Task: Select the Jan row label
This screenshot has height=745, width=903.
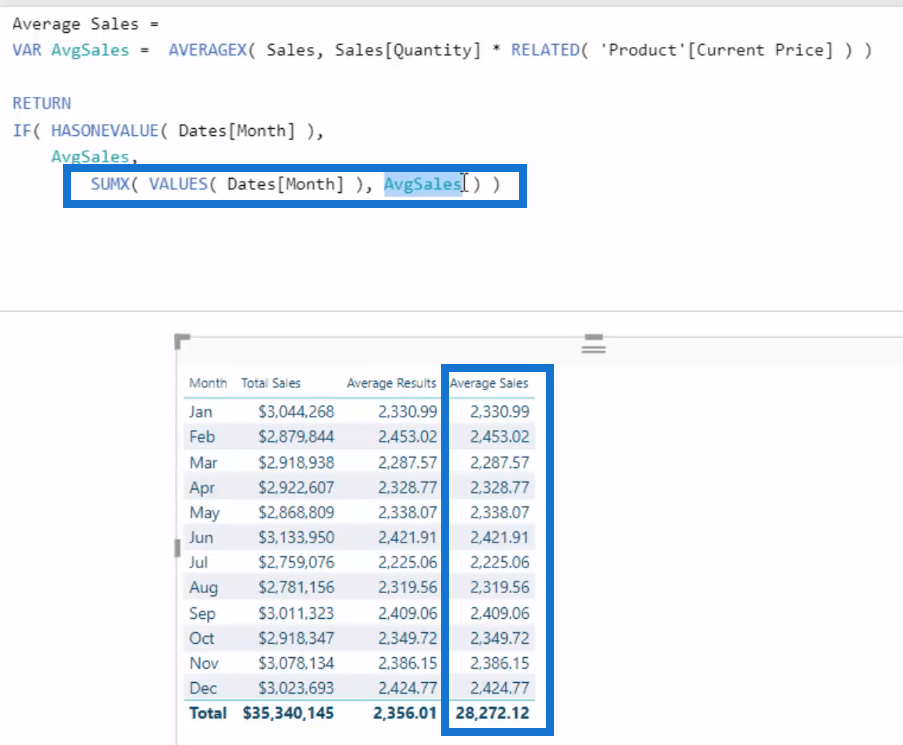Action: (x=200, y=412)
